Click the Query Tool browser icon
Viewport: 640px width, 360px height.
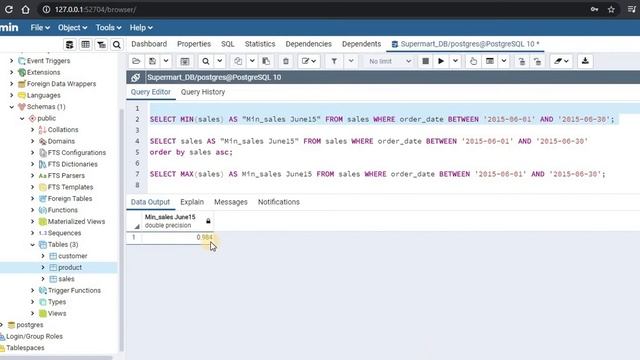click(69, 44)
